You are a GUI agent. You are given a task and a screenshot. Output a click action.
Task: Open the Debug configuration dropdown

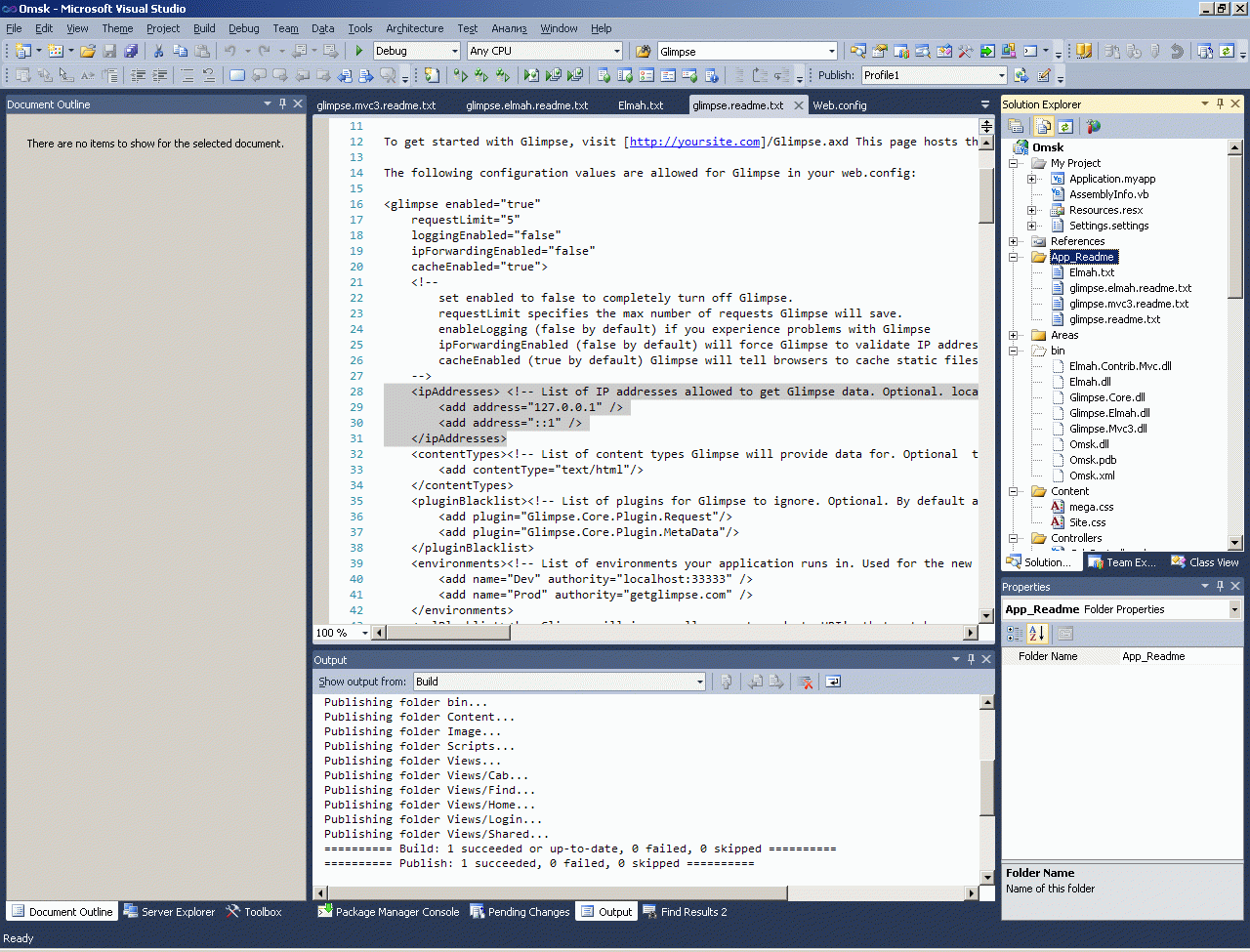coord(454,51)
